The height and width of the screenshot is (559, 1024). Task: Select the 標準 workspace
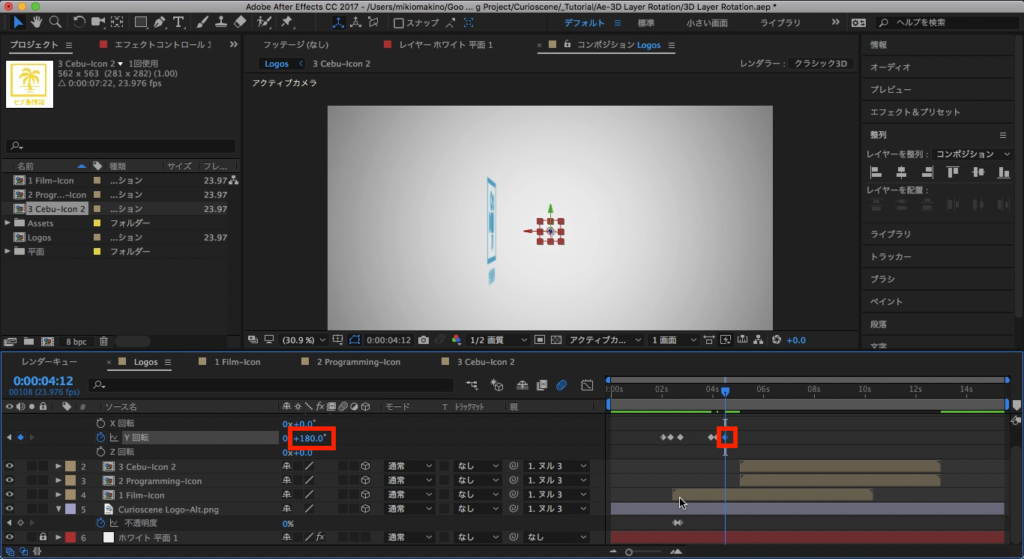pyautogui.click(x=646, y=23)
